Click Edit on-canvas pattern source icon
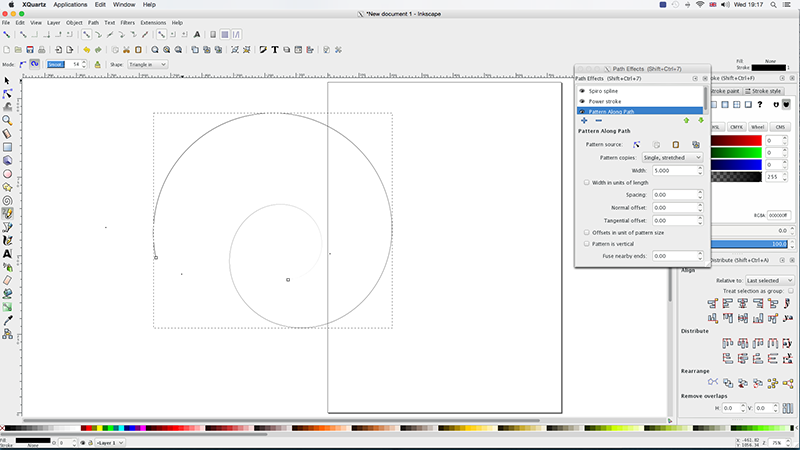This screenshot has height=450, width=800. (636, 145)
